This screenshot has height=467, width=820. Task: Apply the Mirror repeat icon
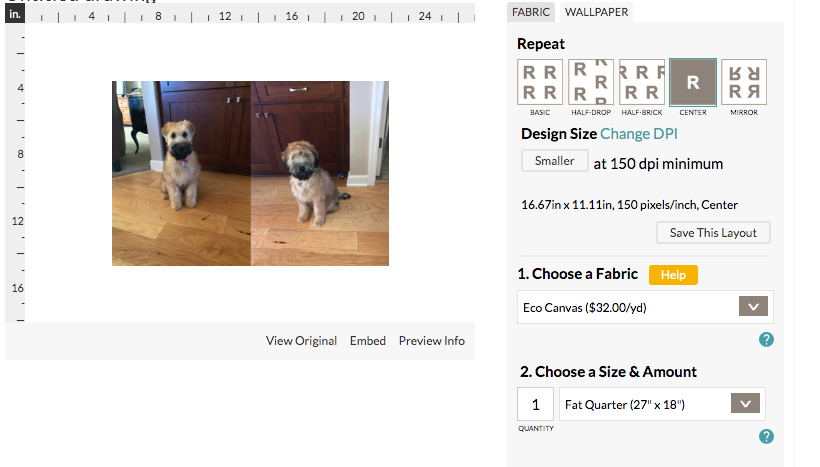743,82
